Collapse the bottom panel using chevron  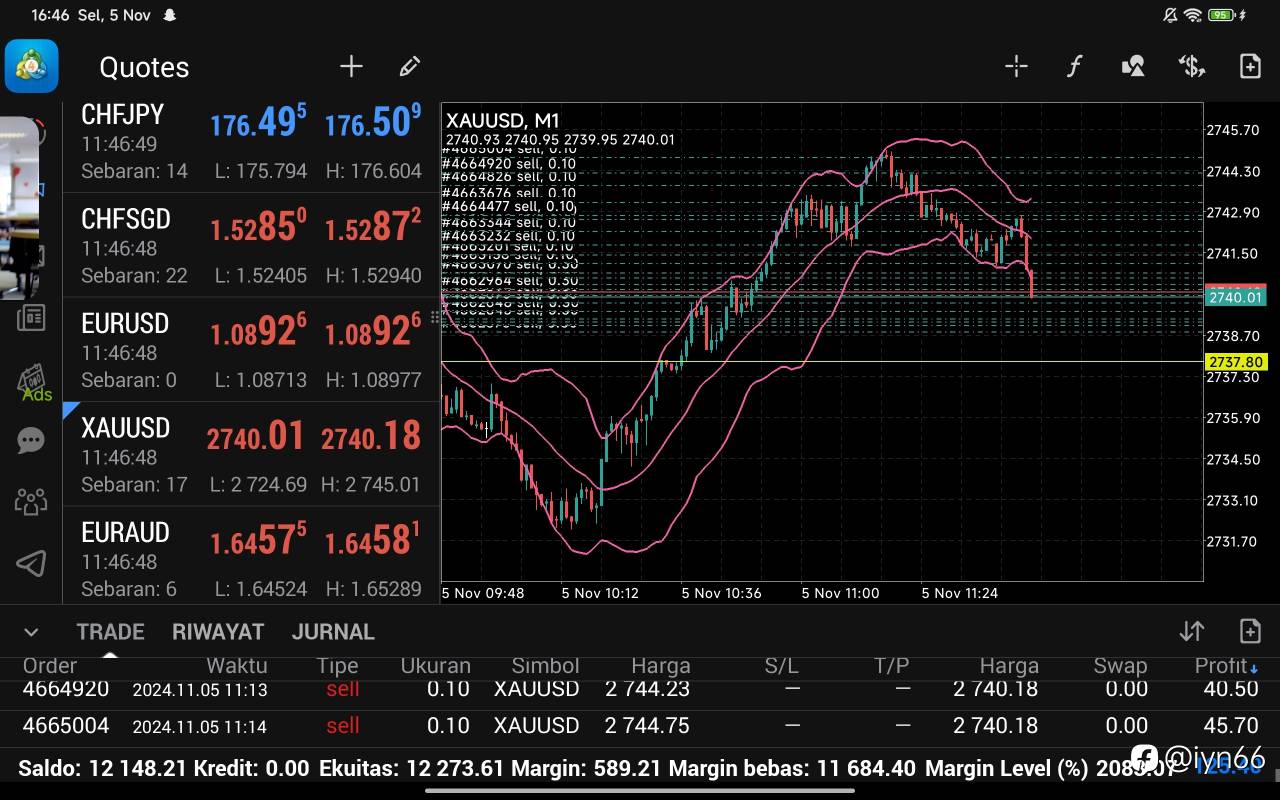(x=31, y=632)
